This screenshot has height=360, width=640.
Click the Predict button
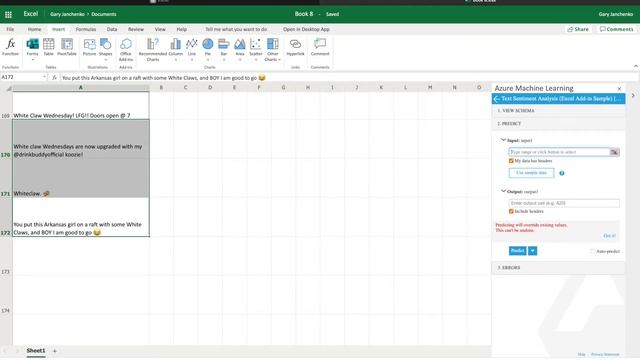coord(517,251)
